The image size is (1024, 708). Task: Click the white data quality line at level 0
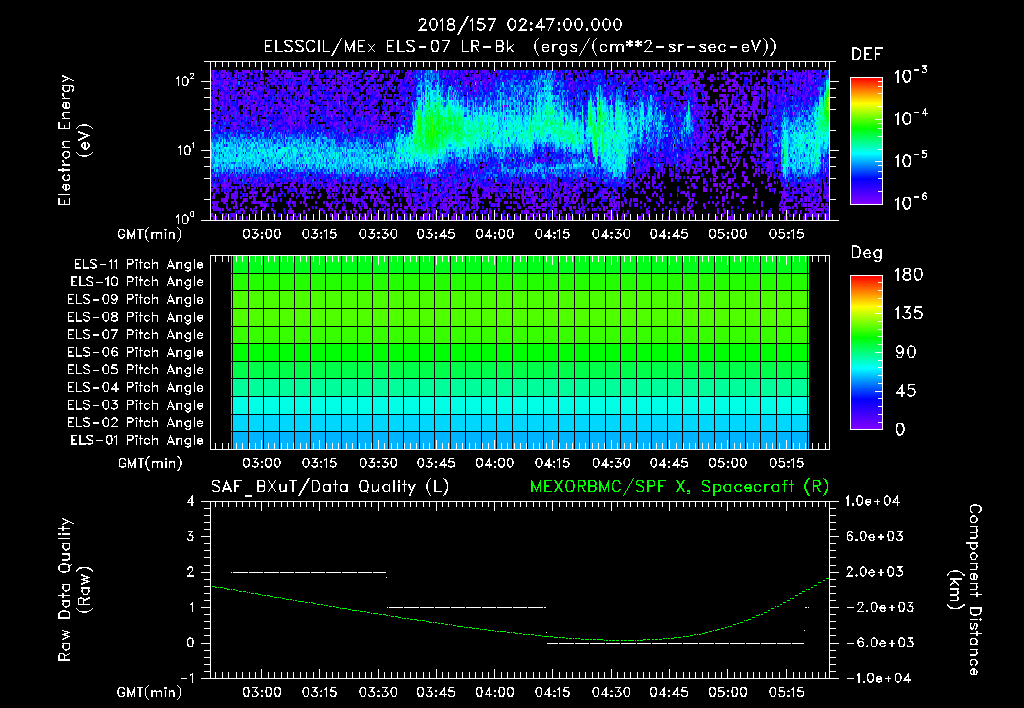(x=675, y=643)
